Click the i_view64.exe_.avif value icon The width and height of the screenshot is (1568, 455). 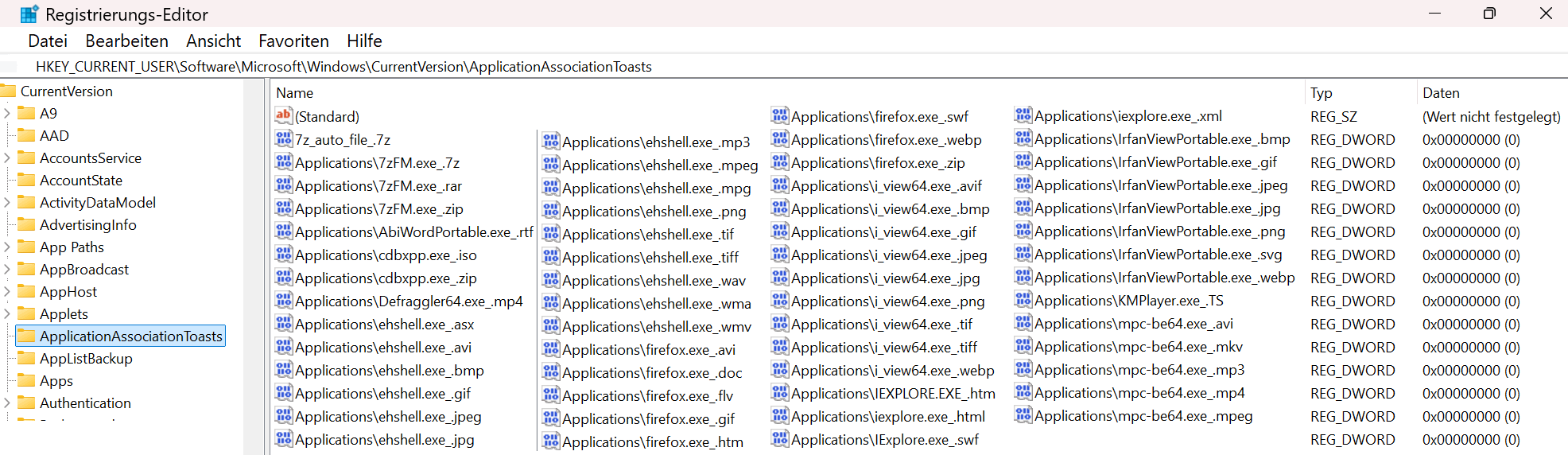780,185
